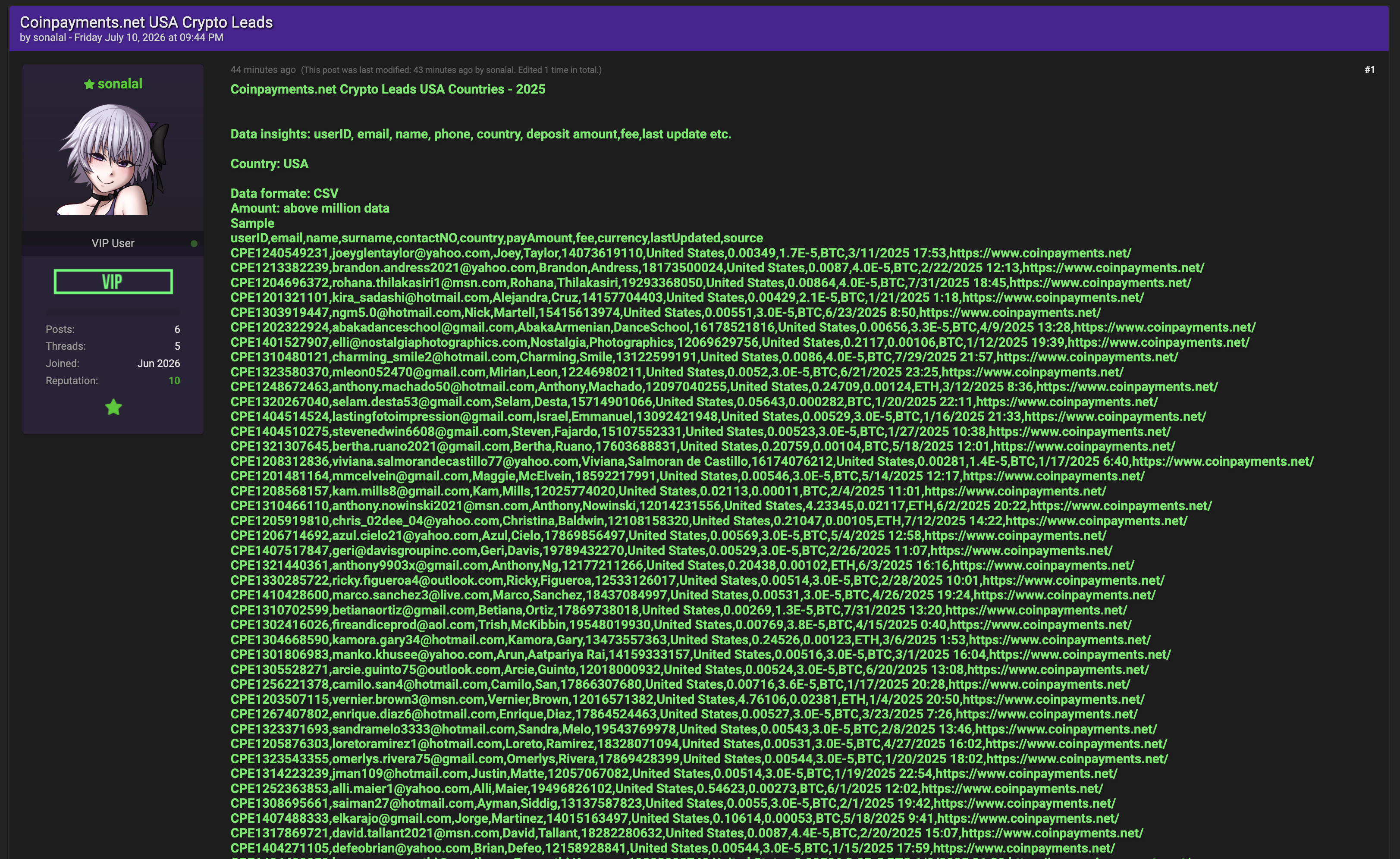The width and height of the screenshot is (1400, 859).
Task: Click the row starting CPE1201481164
Action: (687, 476)
